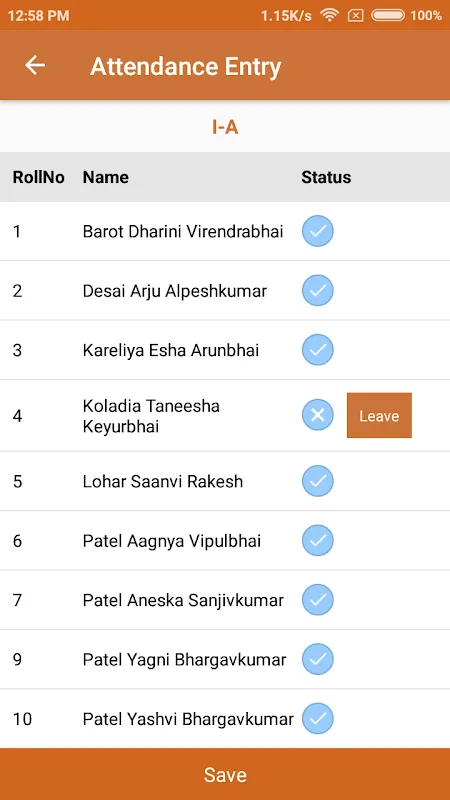Click the Name column header

pos(106,177)
